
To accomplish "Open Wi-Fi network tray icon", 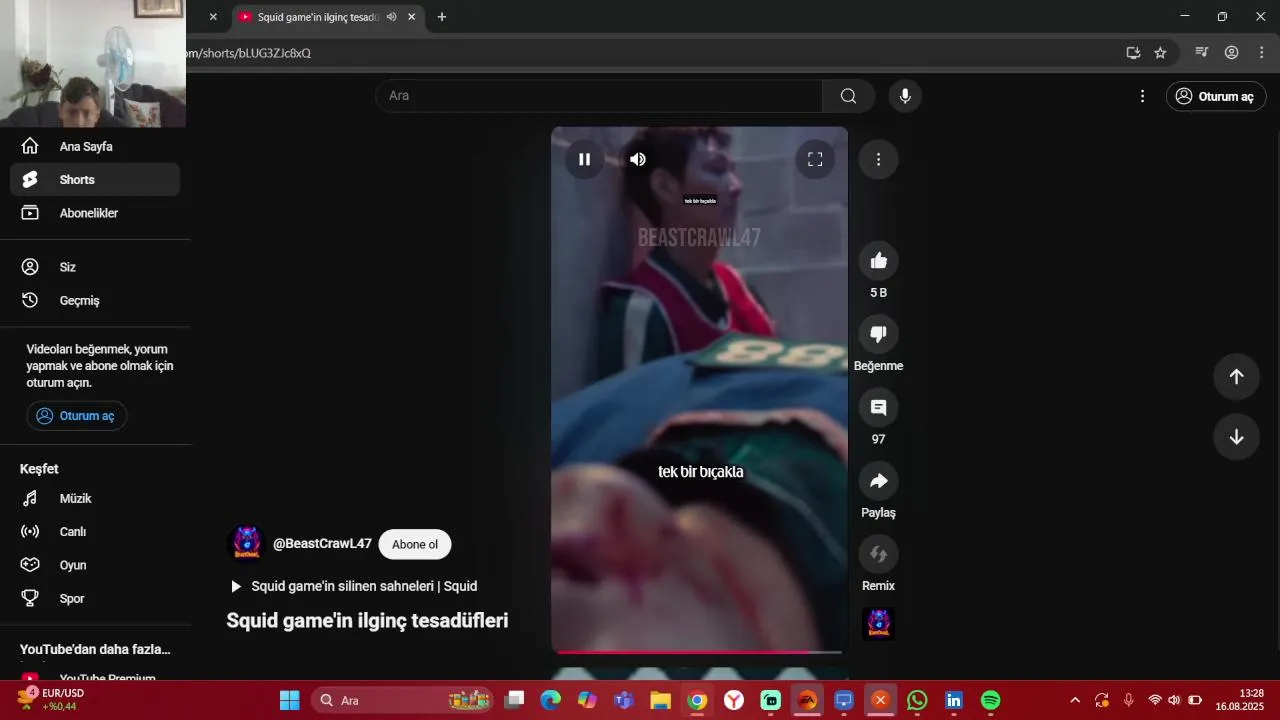I will (1155, 700).
